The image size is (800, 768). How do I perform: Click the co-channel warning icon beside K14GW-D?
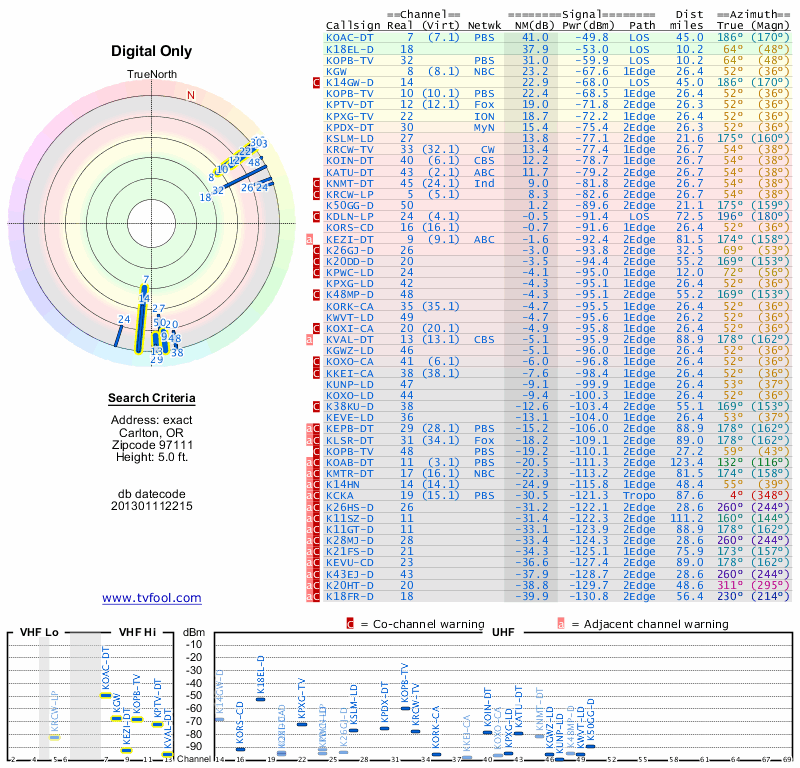coord(317,82)
